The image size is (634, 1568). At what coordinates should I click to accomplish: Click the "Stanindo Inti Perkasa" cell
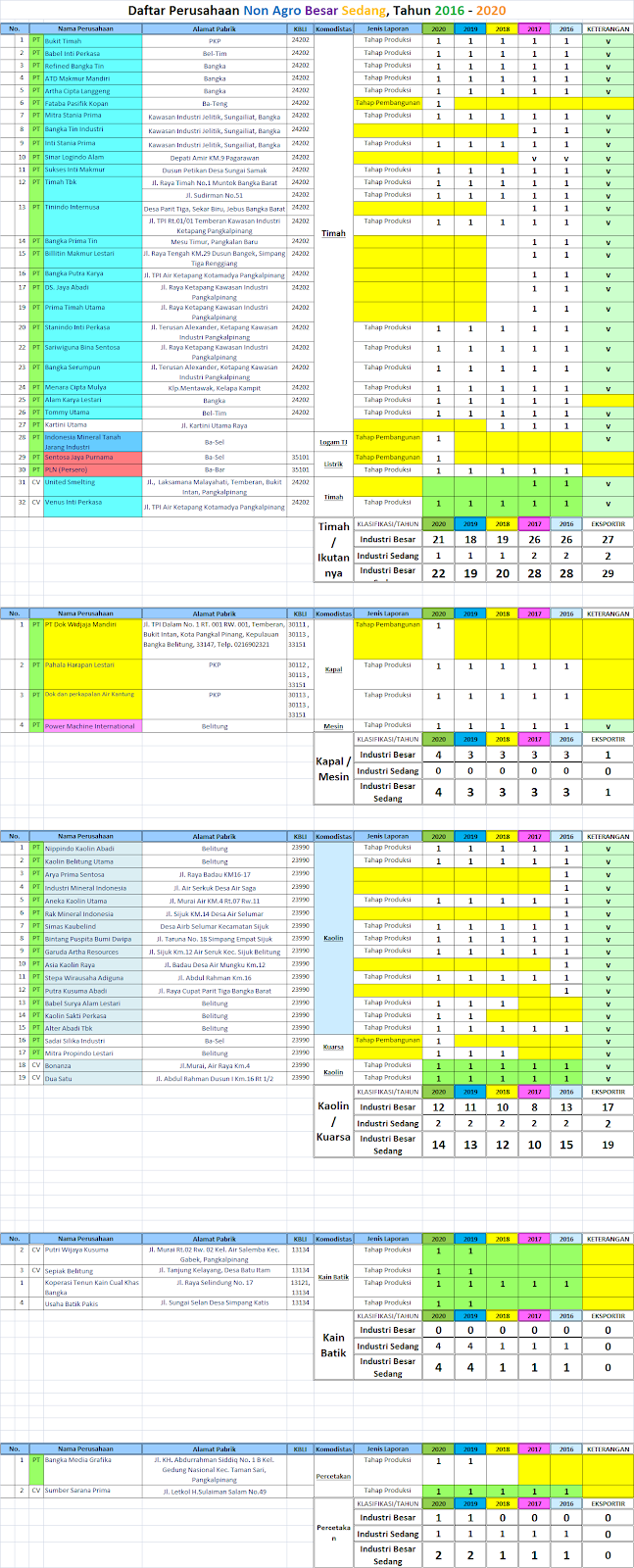[x=92, y=331]
